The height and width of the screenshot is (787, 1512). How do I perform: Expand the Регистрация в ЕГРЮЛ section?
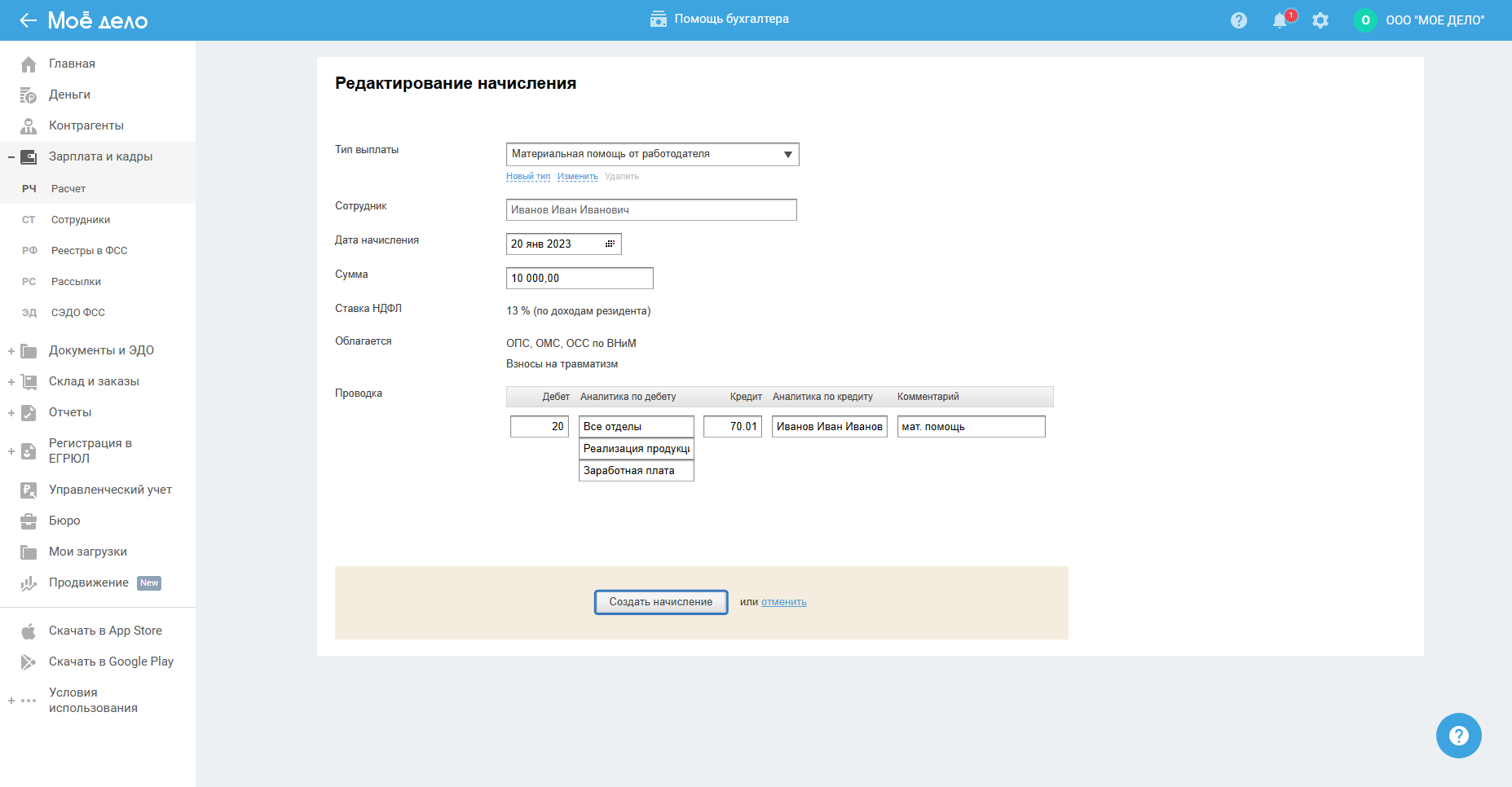click(11, 451)
